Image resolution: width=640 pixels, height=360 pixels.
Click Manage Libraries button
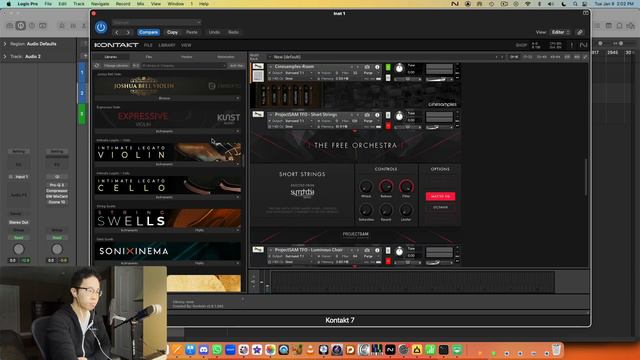coord(116,66)
